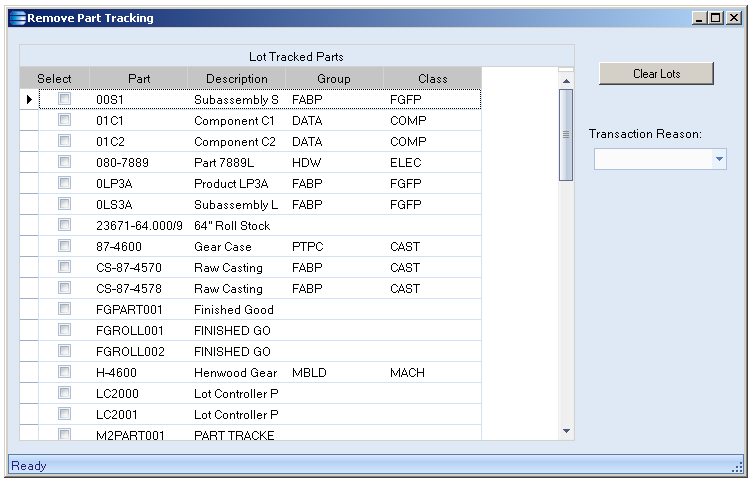Select the 'Gear Case' description cell
The image size is (753, 482).
[x=237, y=247]
